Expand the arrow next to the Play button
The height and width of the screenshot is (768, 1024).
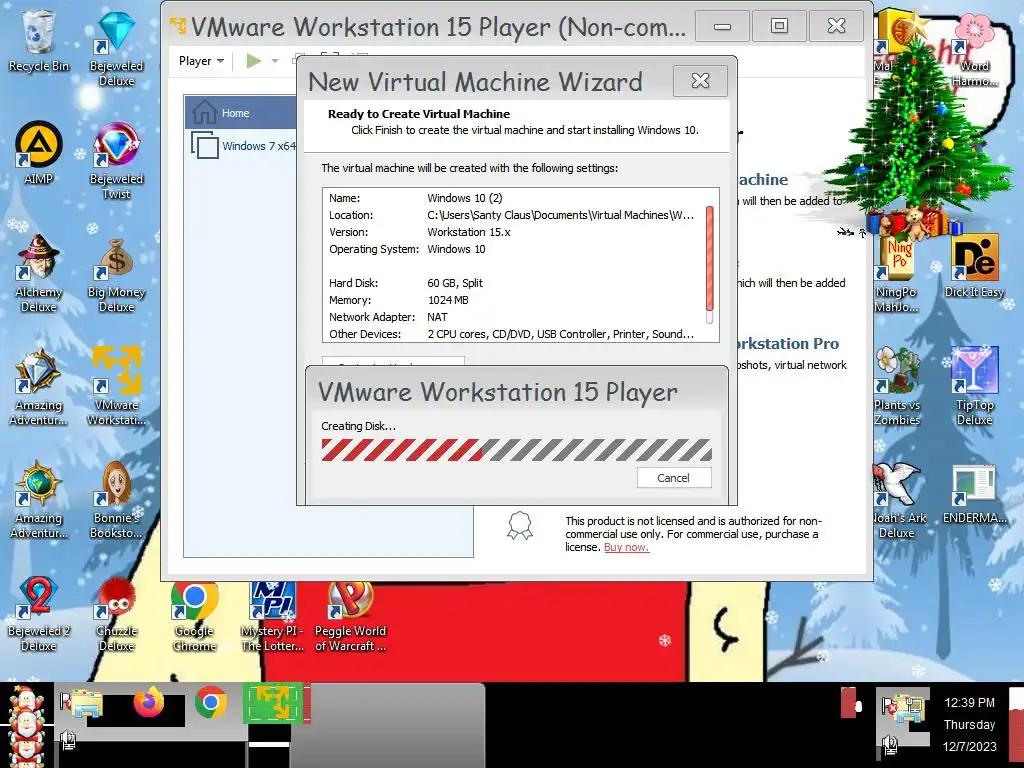(x=275, y=61)
